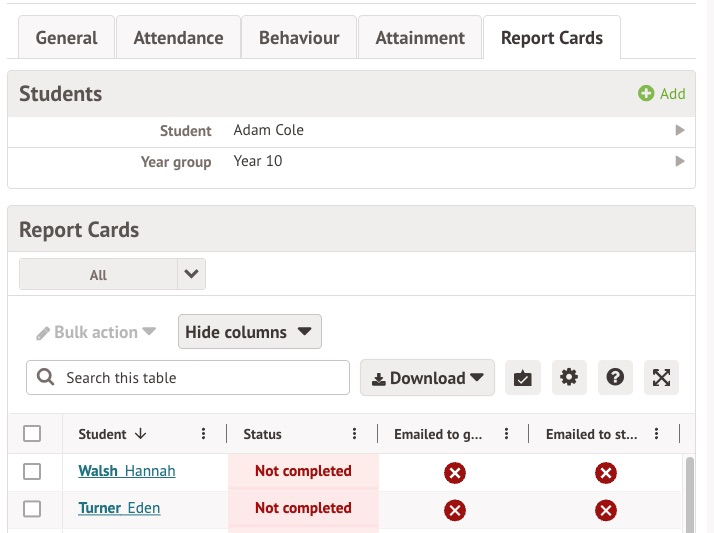Select checkbox for Turner Eden row

click(x=32, y=509)
